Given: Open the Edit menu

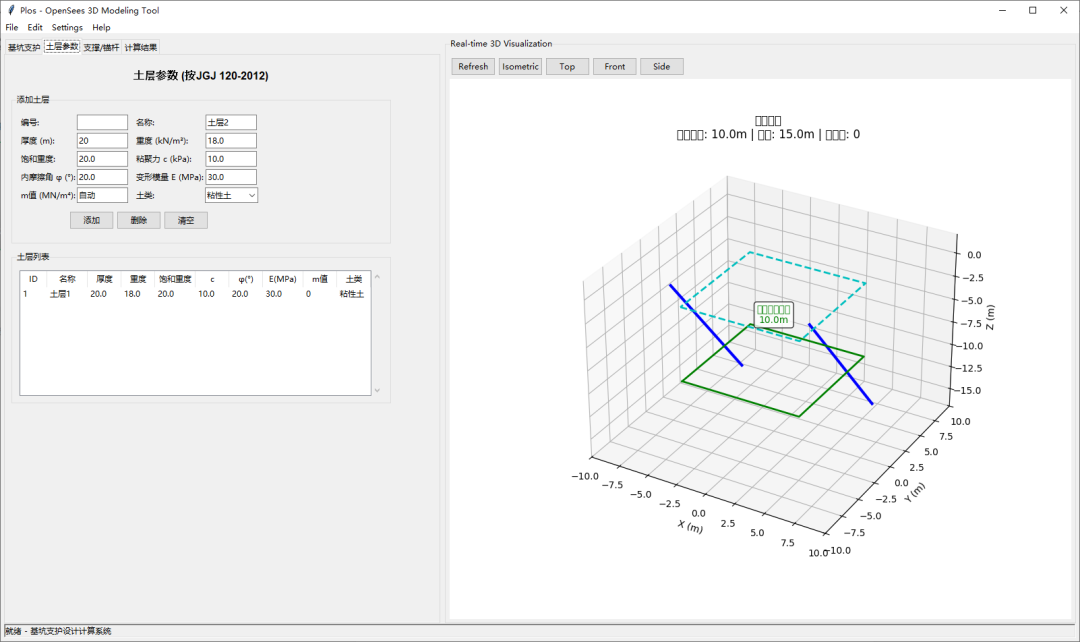Looking at the screenshot, I should (35, 28).
